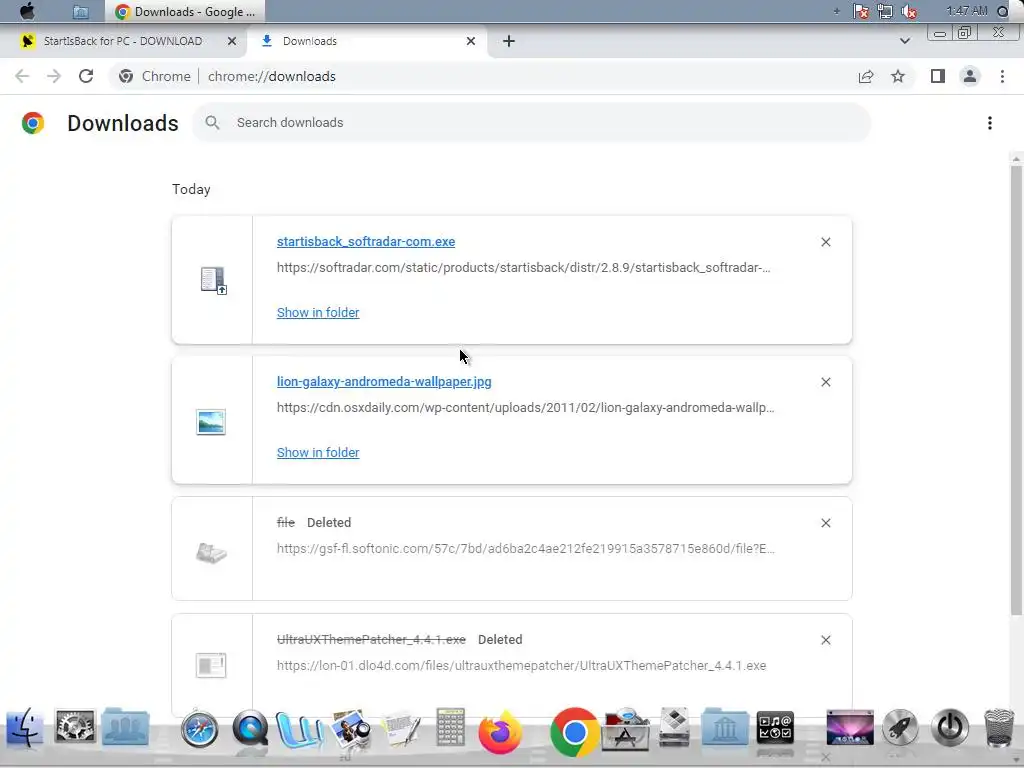Bookmark this page with the star
Screen dimensions: 1024x768
[x=898, y=76]
